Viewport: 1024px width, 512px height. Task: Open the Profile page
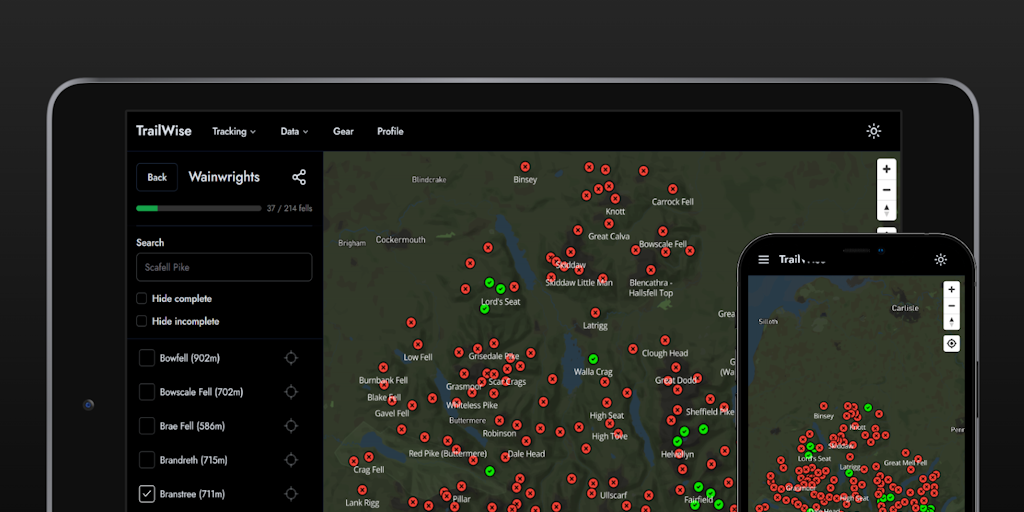coord(390,131)
